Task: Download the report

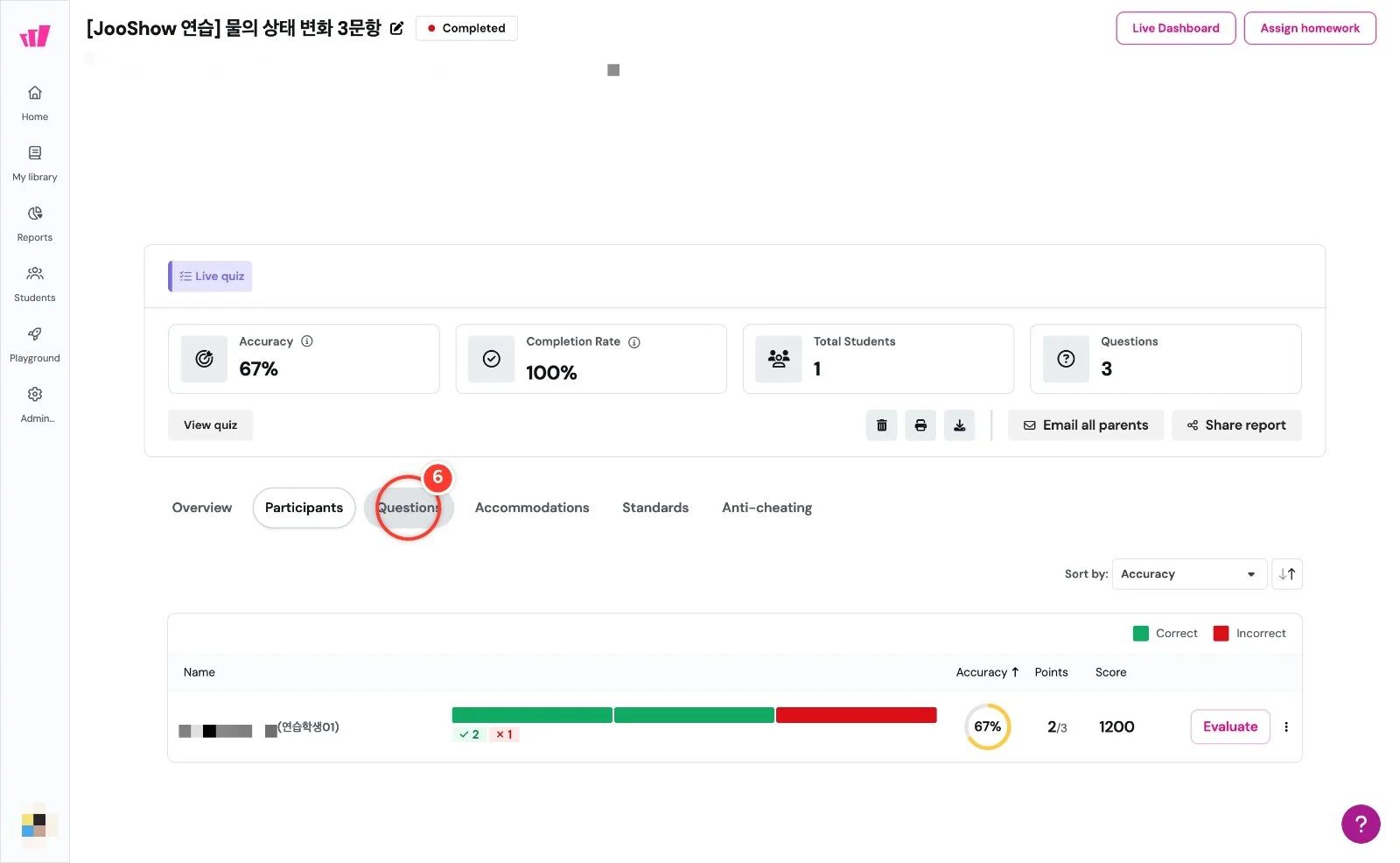Action: [x=959, y=425]
